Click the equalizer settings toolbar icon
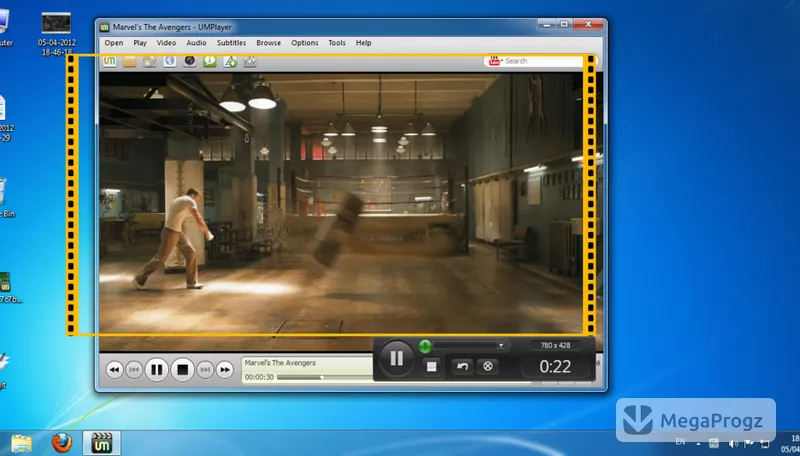The height and width of the screenshot is (456, 800). 249,62
